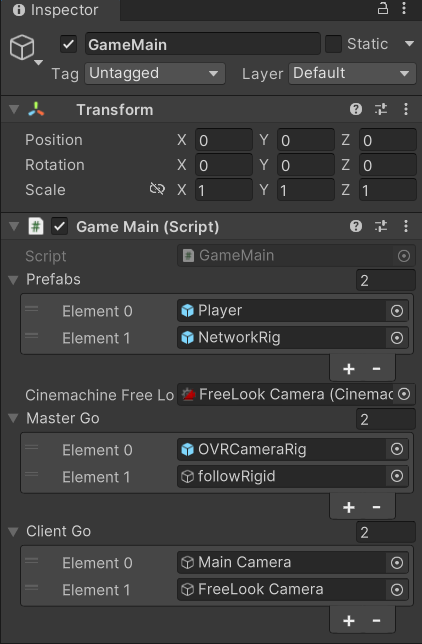Select the Inspector tab
Viewport: 422px width, 644px height.
[x=56, y=10]
